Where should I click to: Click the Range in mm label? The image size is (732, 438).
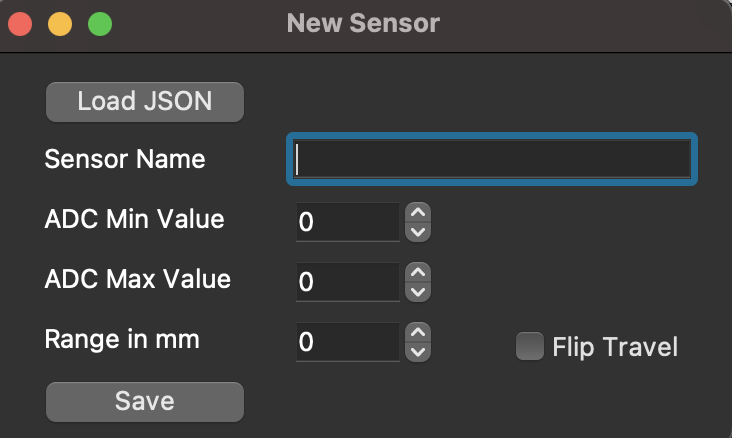(122, 339)
